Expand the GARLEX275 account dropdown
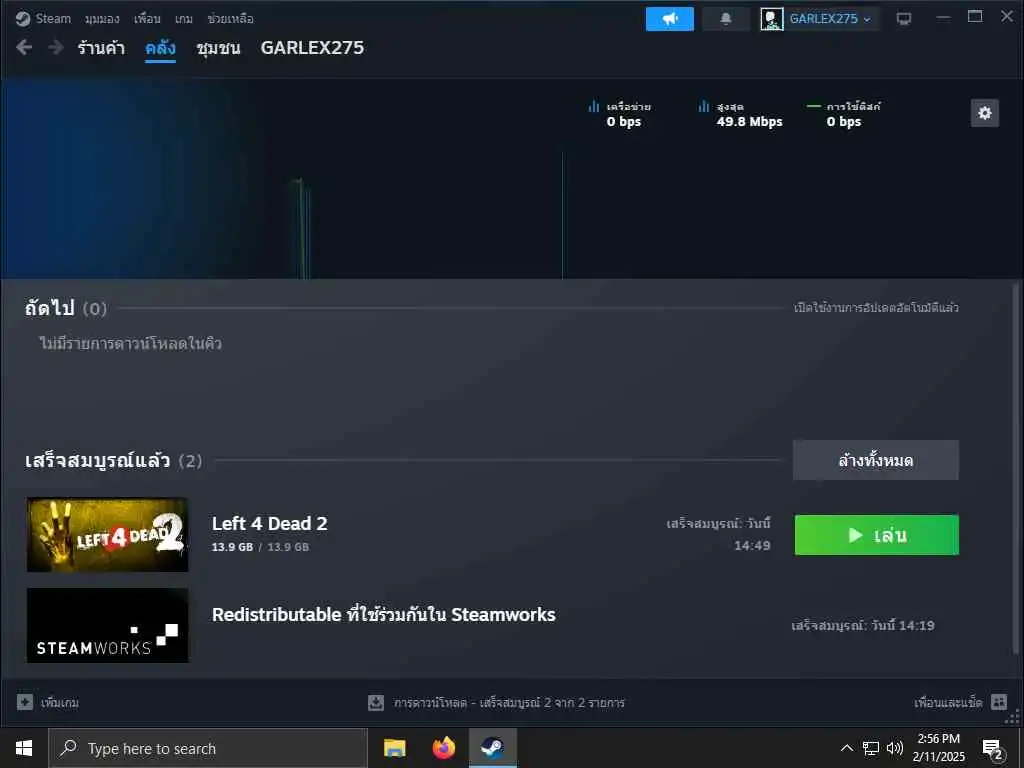1024x768 pixels. pos(830,19)
